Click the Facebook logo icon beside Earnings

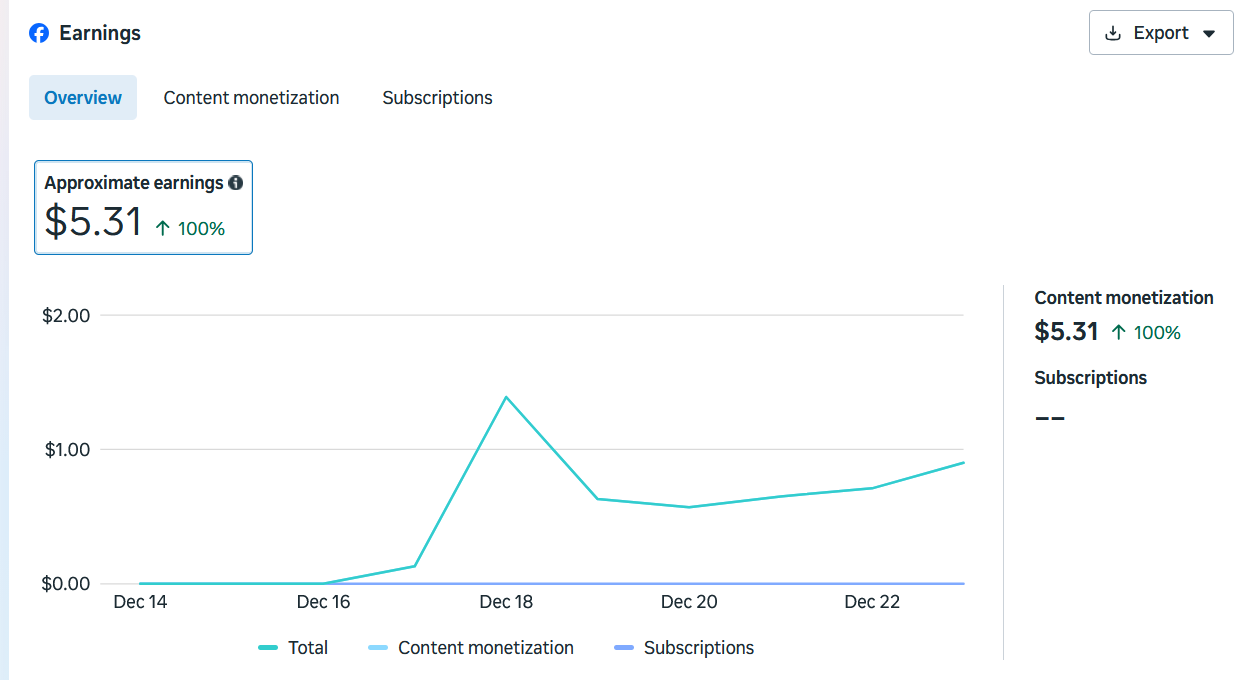click(39, 33)
